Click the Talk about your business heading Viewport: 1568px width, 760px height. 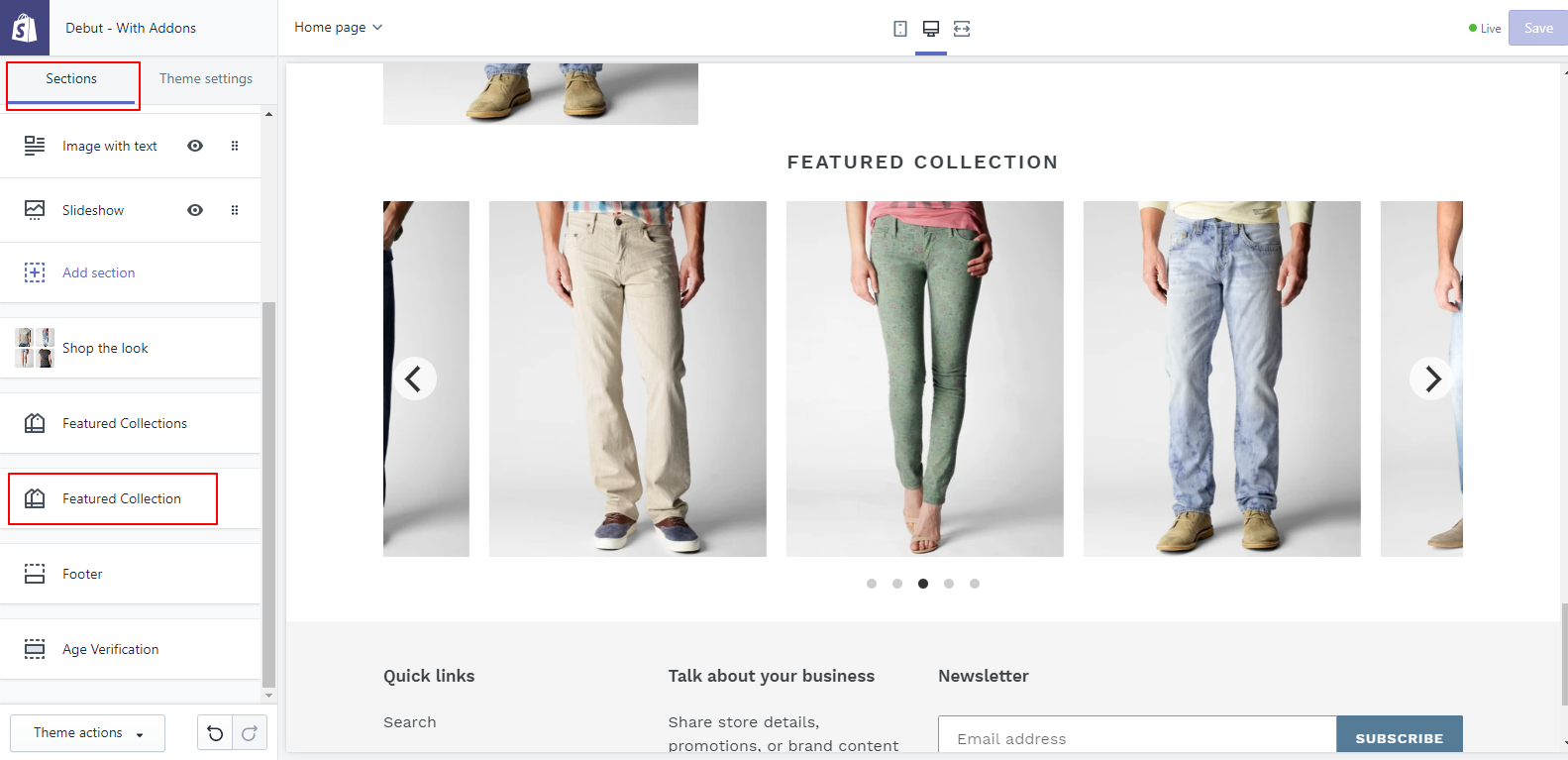click(772, 676)
